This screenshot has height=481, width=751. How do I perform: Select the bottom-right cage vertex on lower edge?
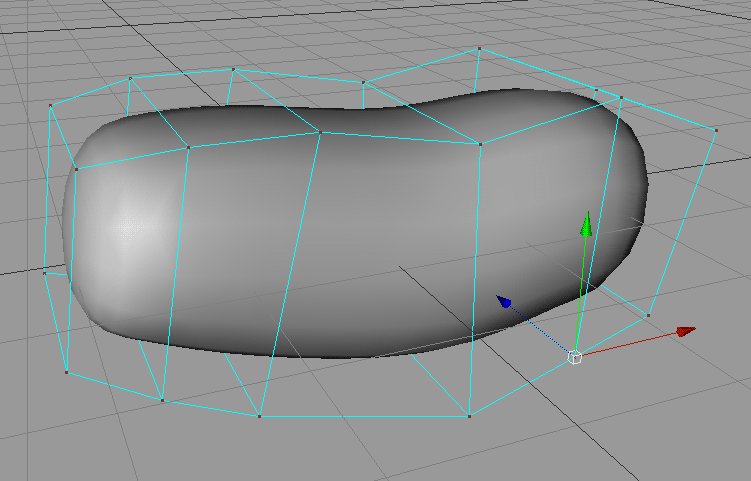tap(469, 416)
